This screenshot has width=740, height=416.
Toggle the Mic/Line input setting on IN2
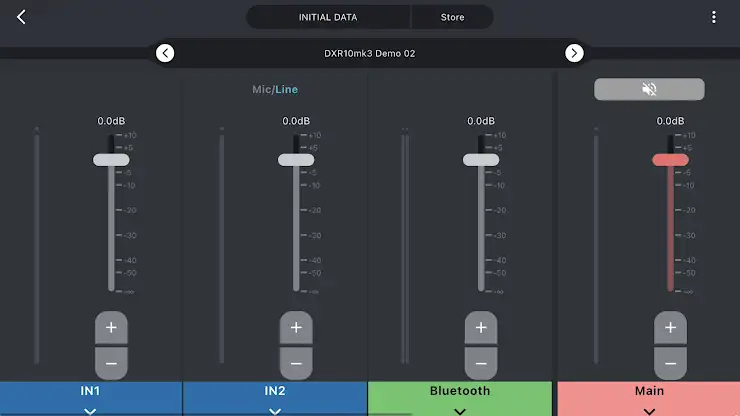275,89
